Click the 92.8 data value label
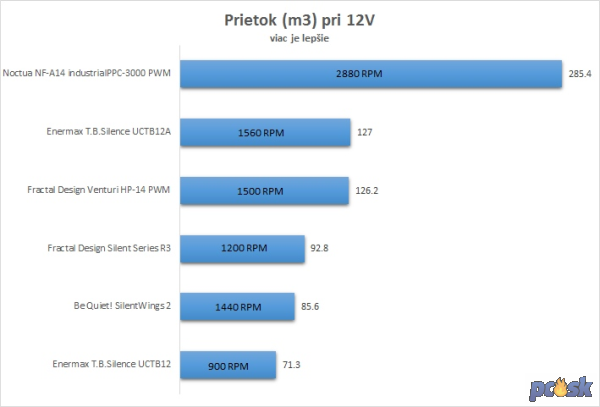This screenshot has width=600, height=407. 319,248
